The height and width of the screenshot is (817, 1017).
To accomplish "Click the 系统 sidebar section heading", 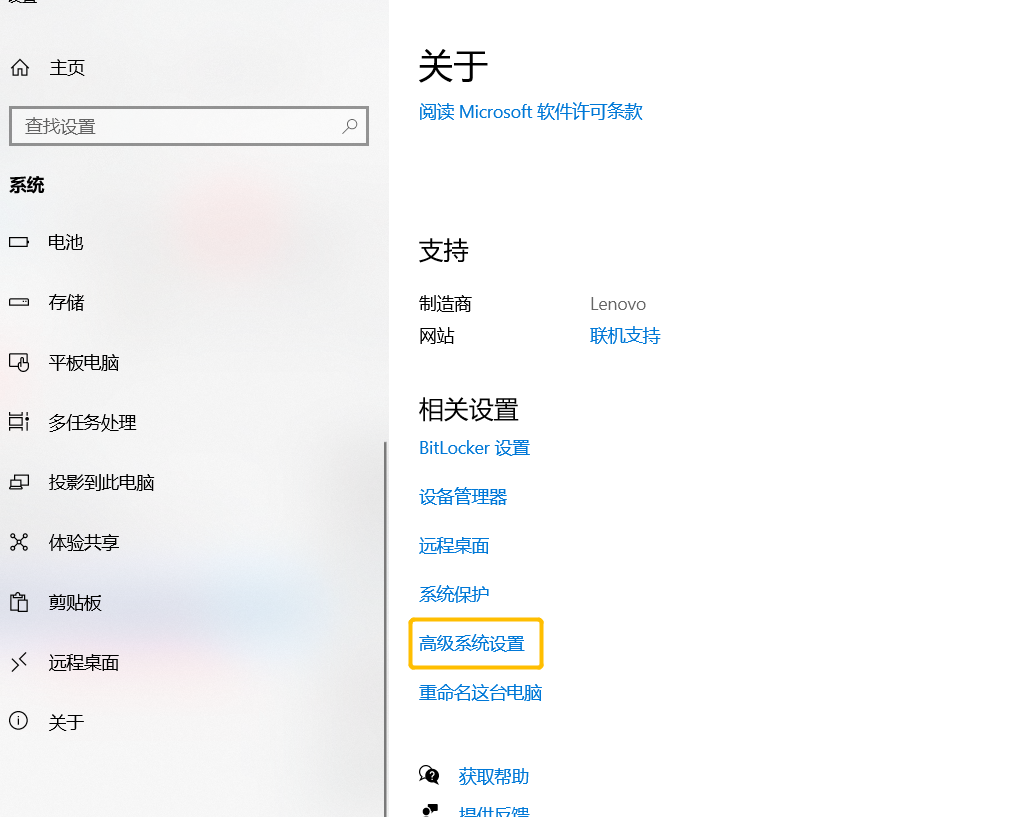I will pos(27,185).
